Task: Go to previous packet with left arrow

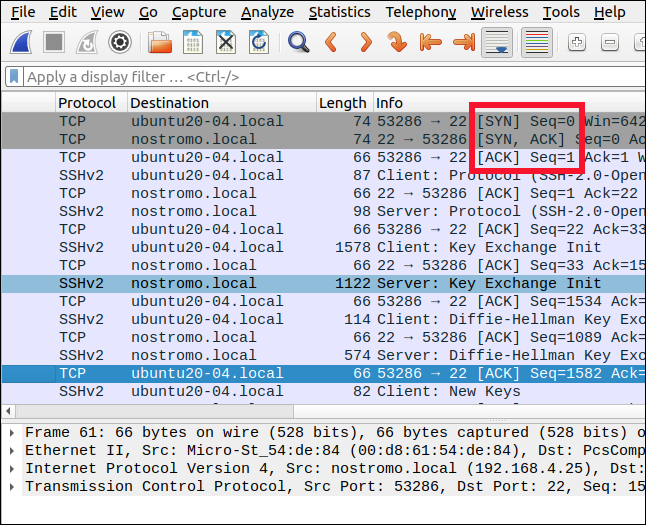Action: click(331, 42)
